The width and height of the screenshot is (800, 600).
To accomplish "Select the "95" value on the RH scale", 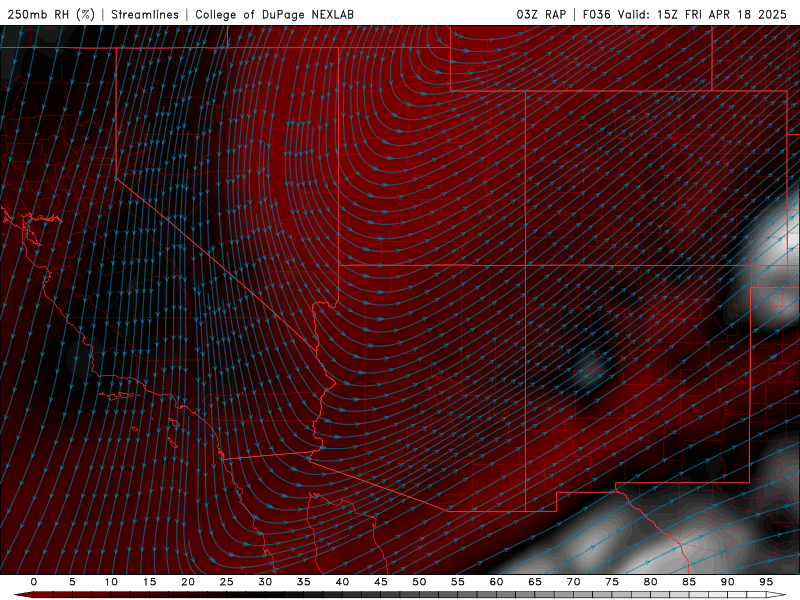I will (766, 582).
